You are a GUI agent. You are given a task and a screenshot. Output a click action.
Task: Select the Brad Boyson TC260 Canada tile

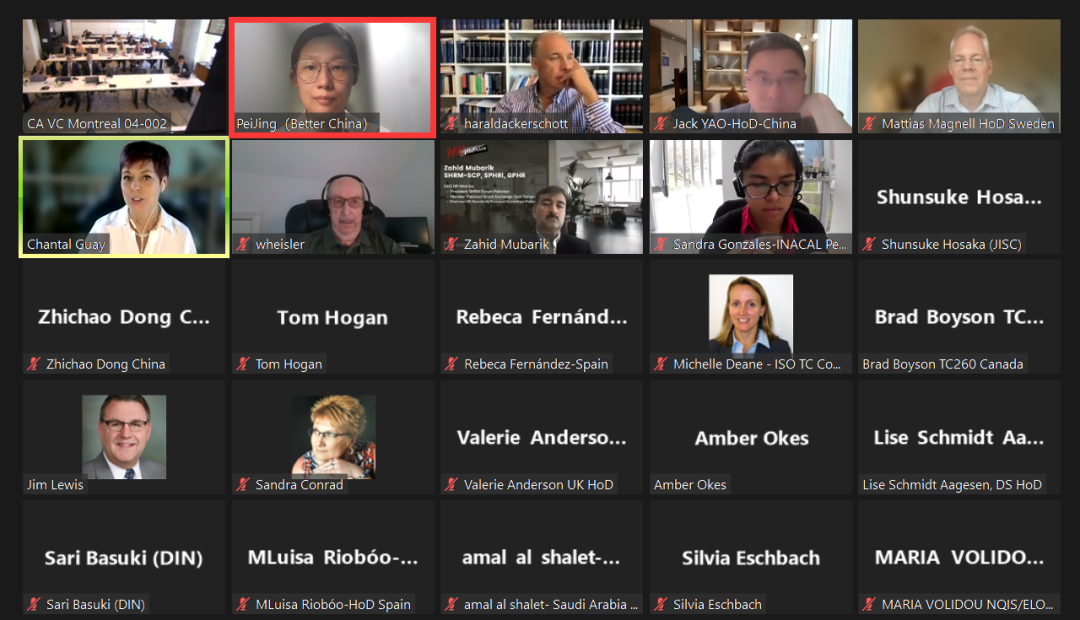click(x=959, y=317)
